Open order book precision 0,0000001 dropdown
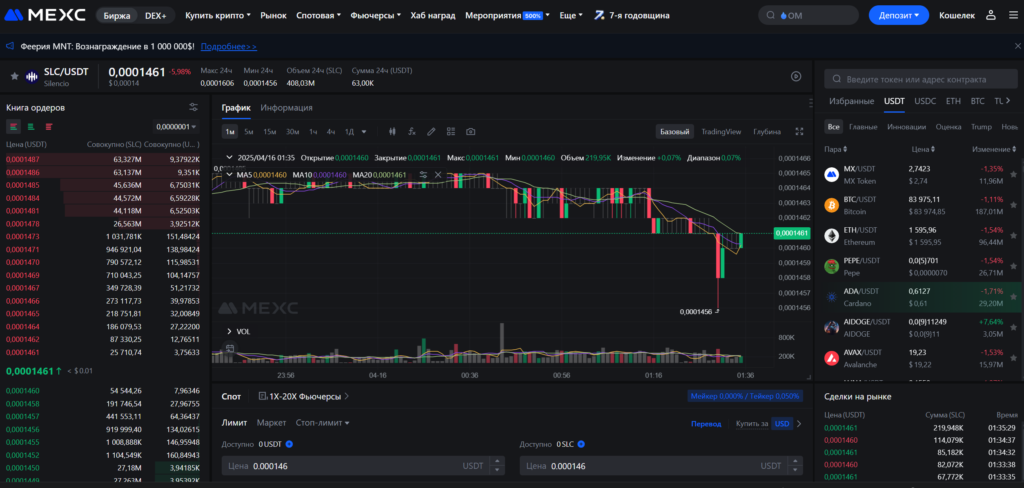1024x488 pixels. pos(177,126)
